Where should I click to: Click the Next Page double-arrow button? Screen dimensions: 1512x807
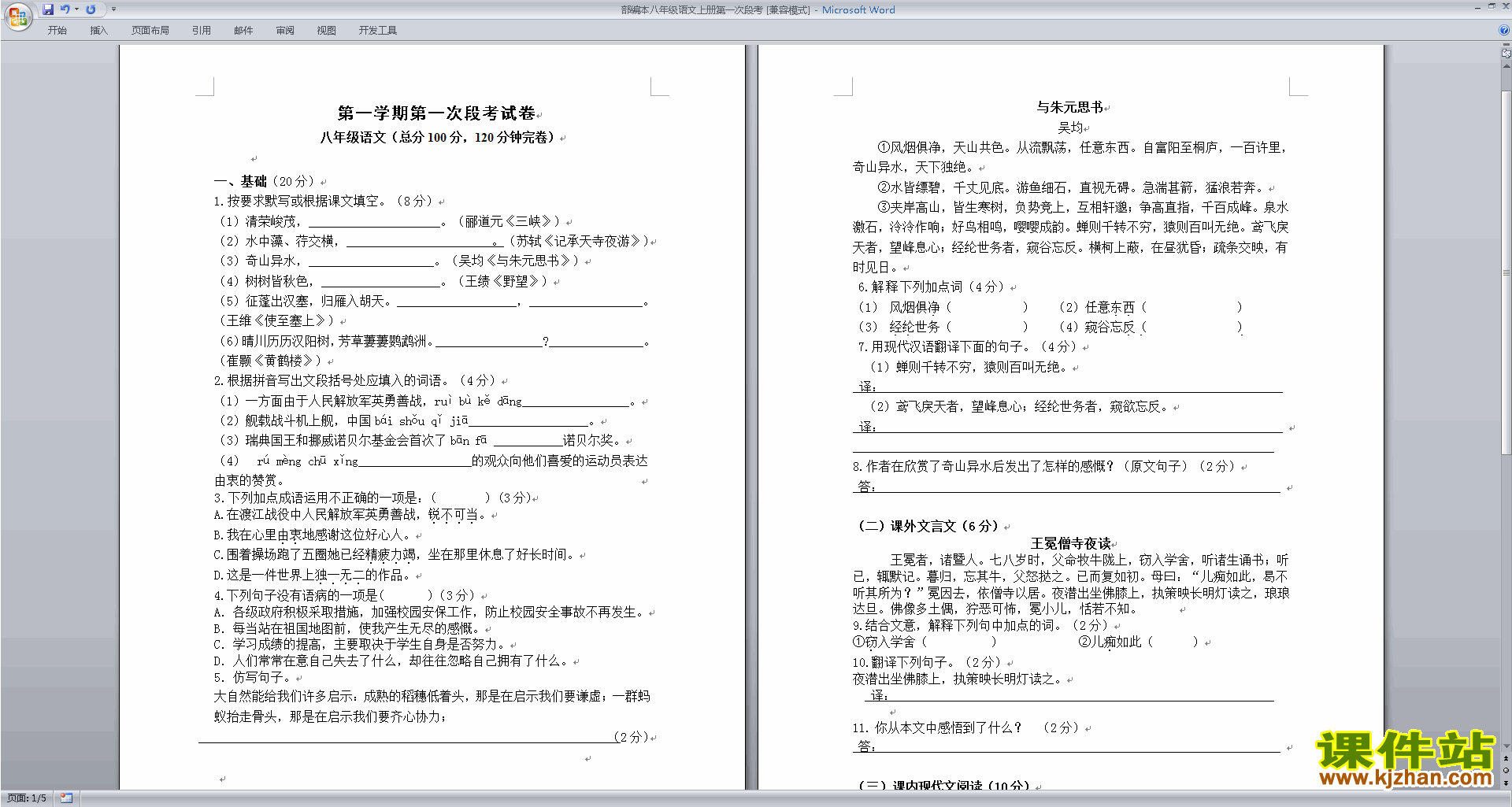(1506, 783)
